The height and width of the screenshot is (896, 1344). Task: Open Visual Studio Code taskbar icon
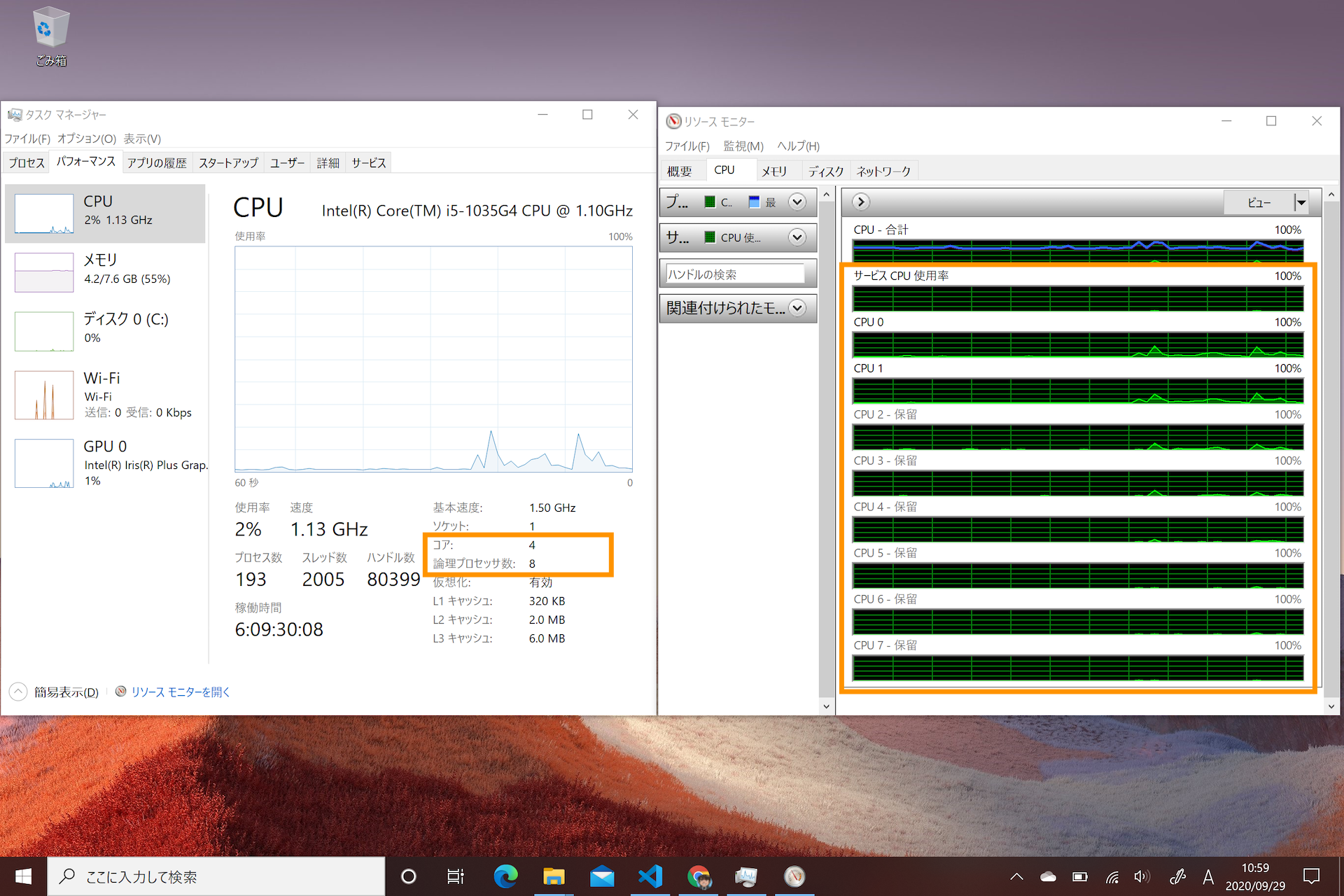650,876
